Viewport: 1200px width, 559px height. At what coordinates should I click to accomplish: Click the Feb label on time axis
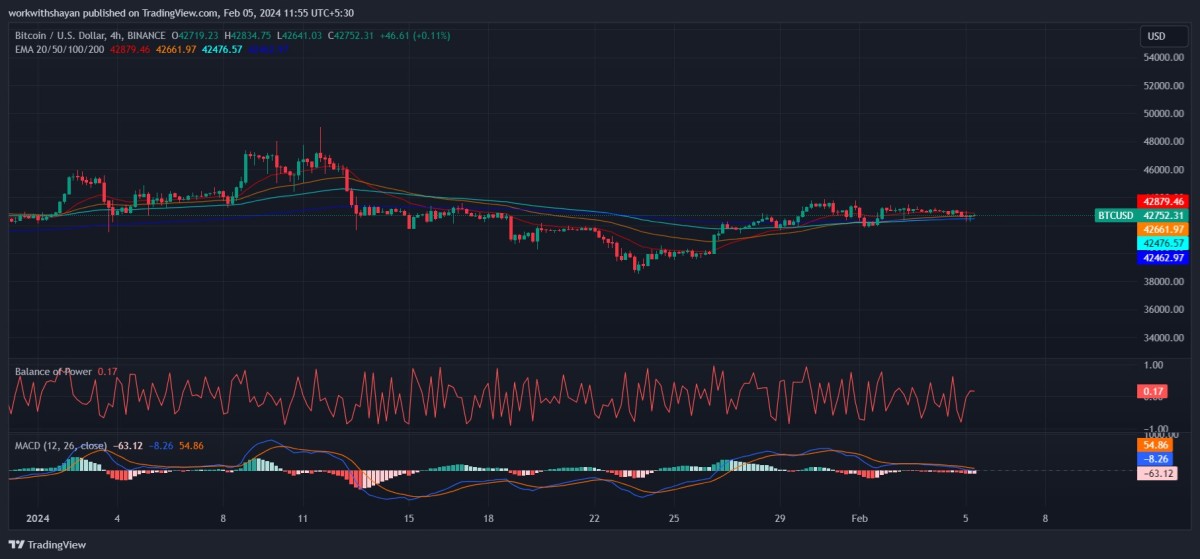coord(858,519)
